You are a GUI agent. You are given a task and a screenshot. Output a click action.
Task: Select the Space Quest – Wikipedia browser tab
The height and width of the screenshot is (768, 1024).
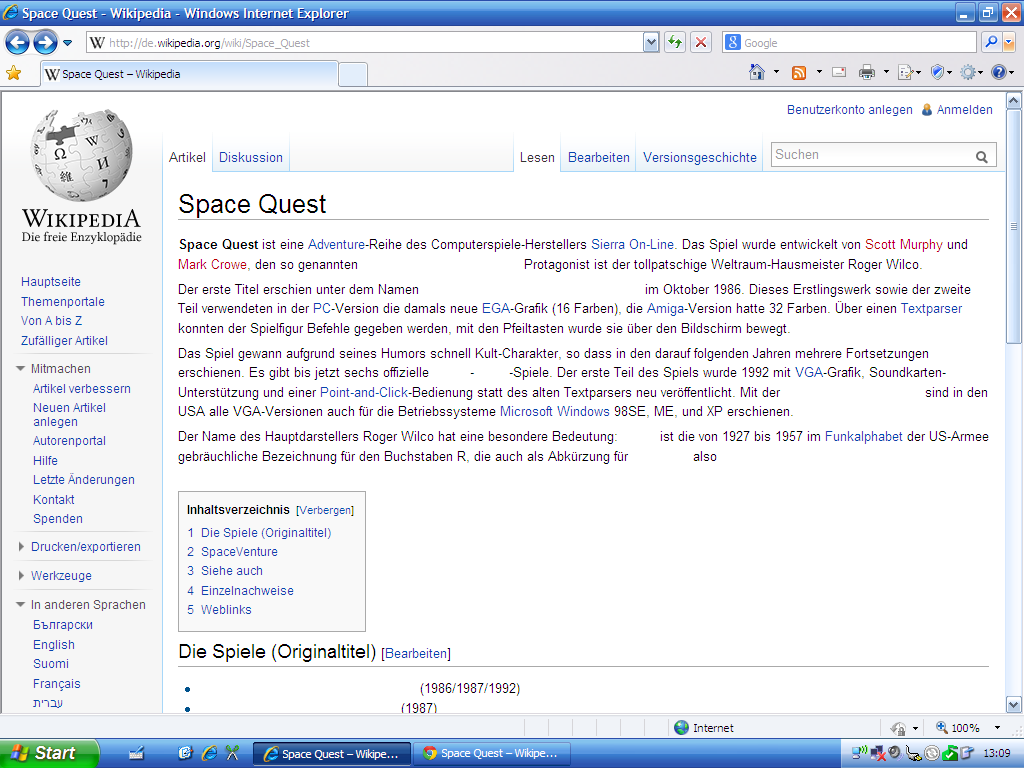coord(189,74)
